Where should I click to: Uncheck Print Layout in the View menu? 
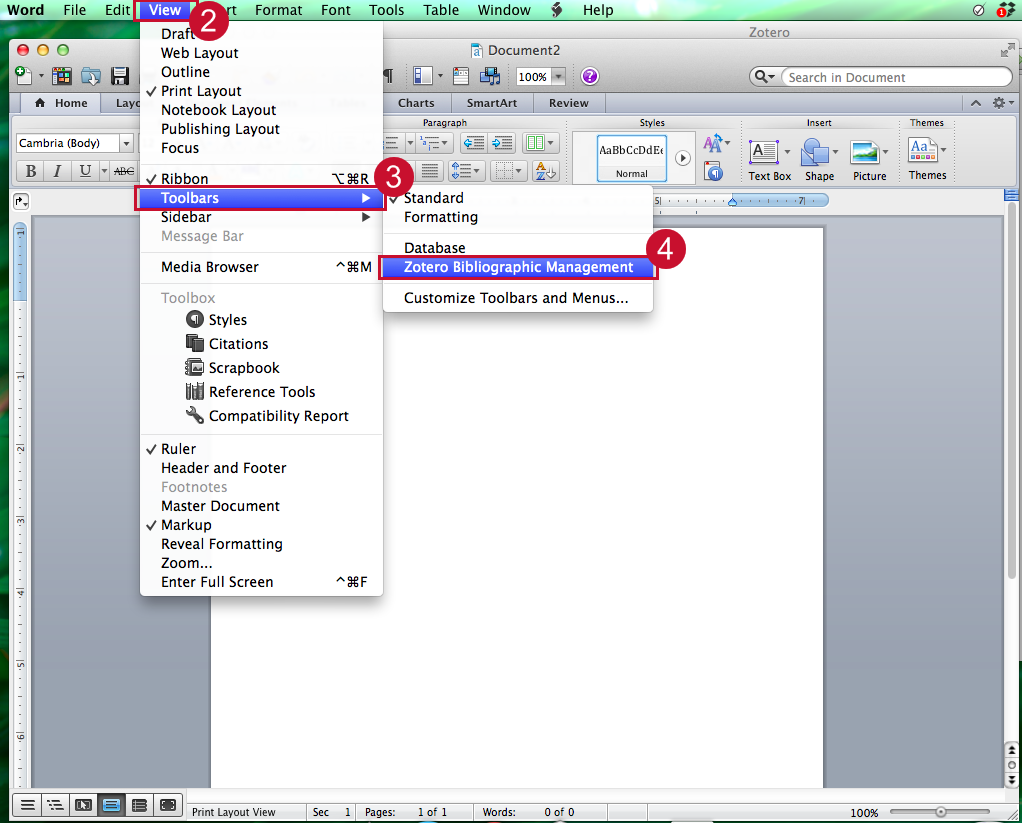click(261, 91)
